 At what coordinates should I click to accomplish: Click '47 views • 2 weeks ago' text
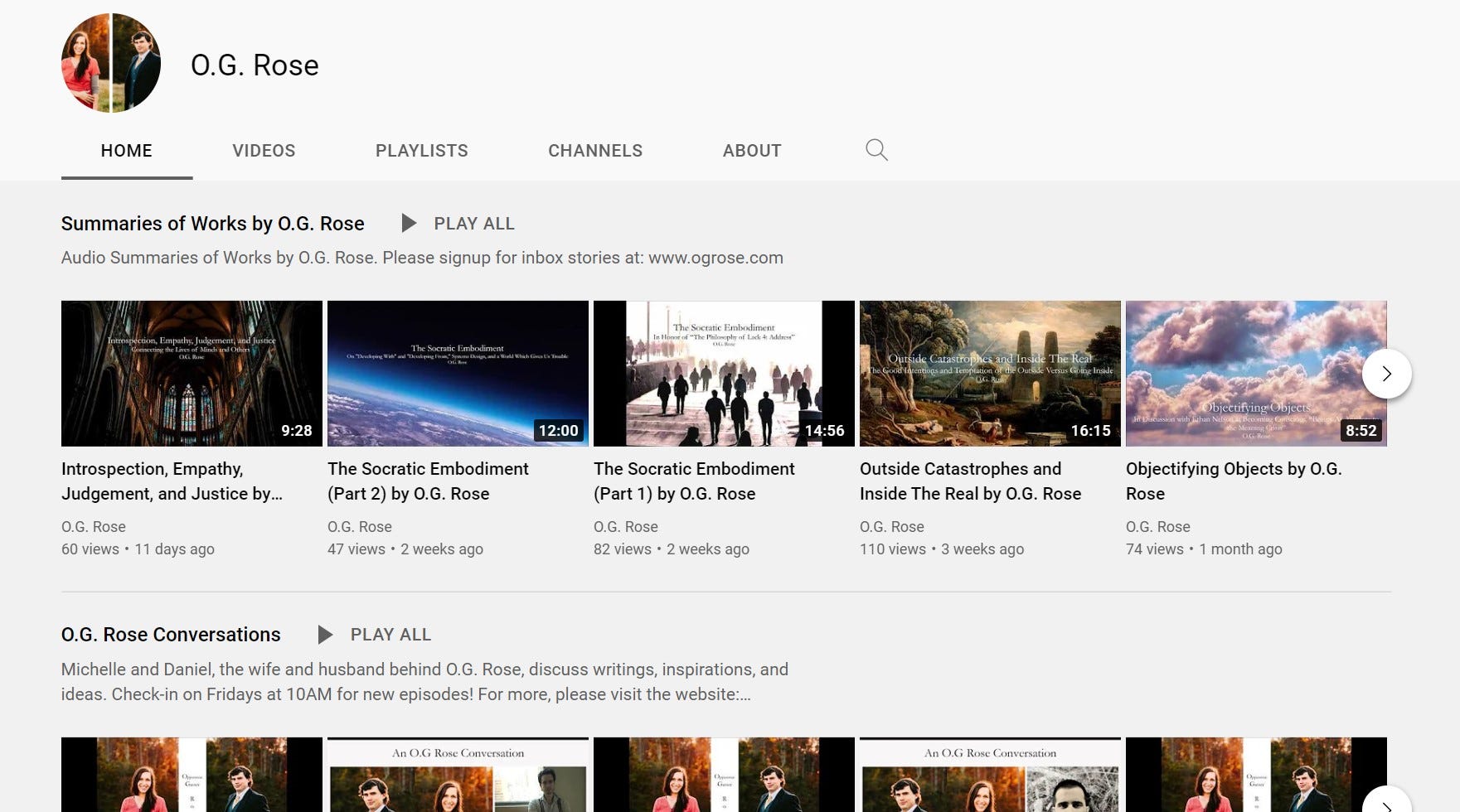click(405, 549)
